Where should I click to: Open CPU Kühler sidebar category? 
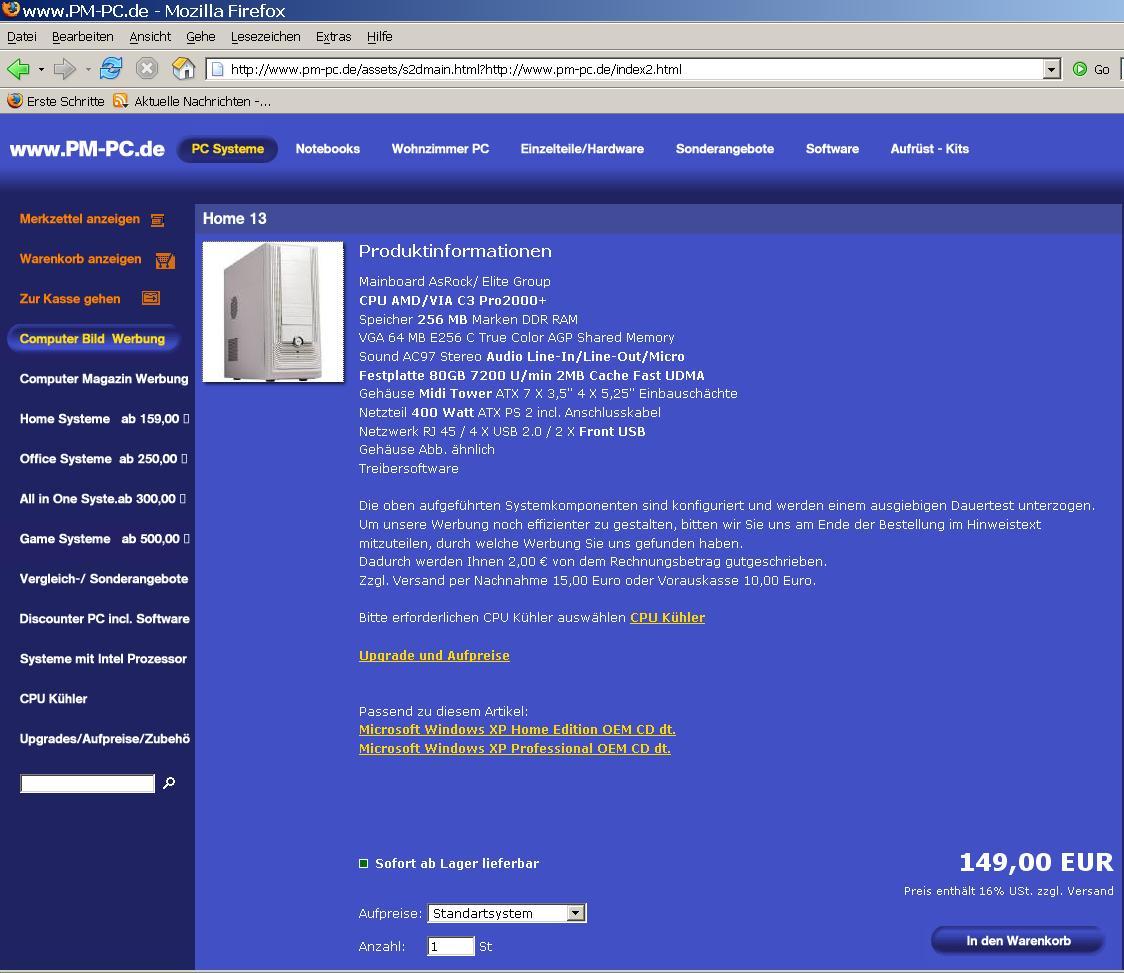[54, 699]
